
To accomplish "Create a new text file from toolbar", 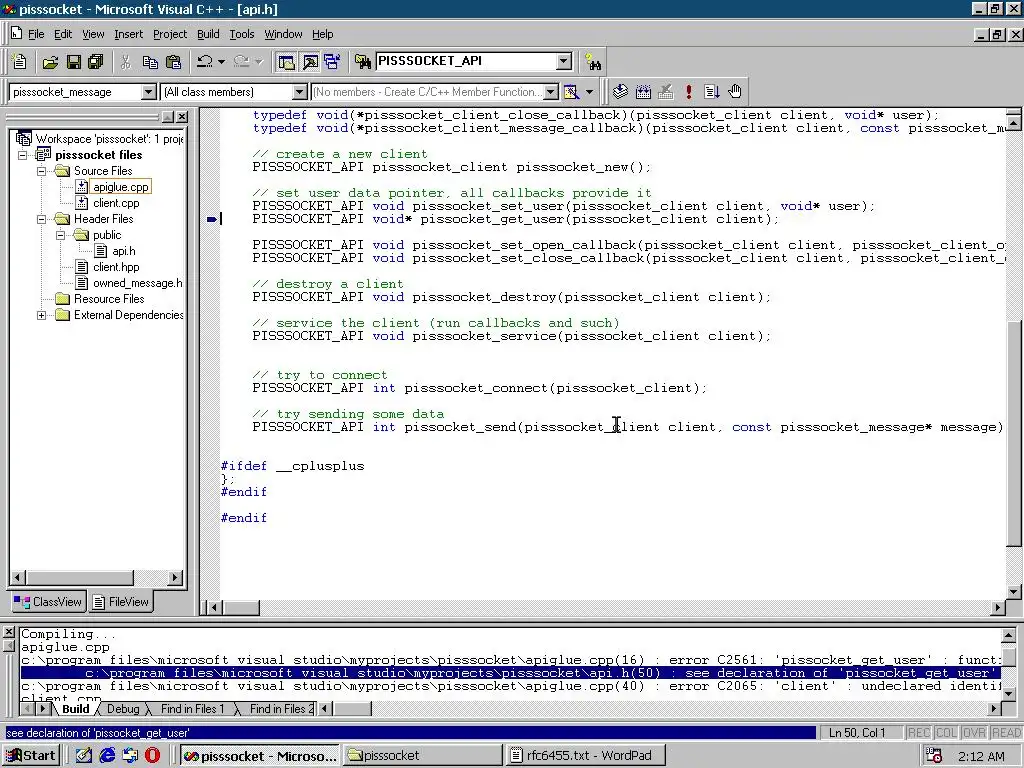I will pos(20,62).
